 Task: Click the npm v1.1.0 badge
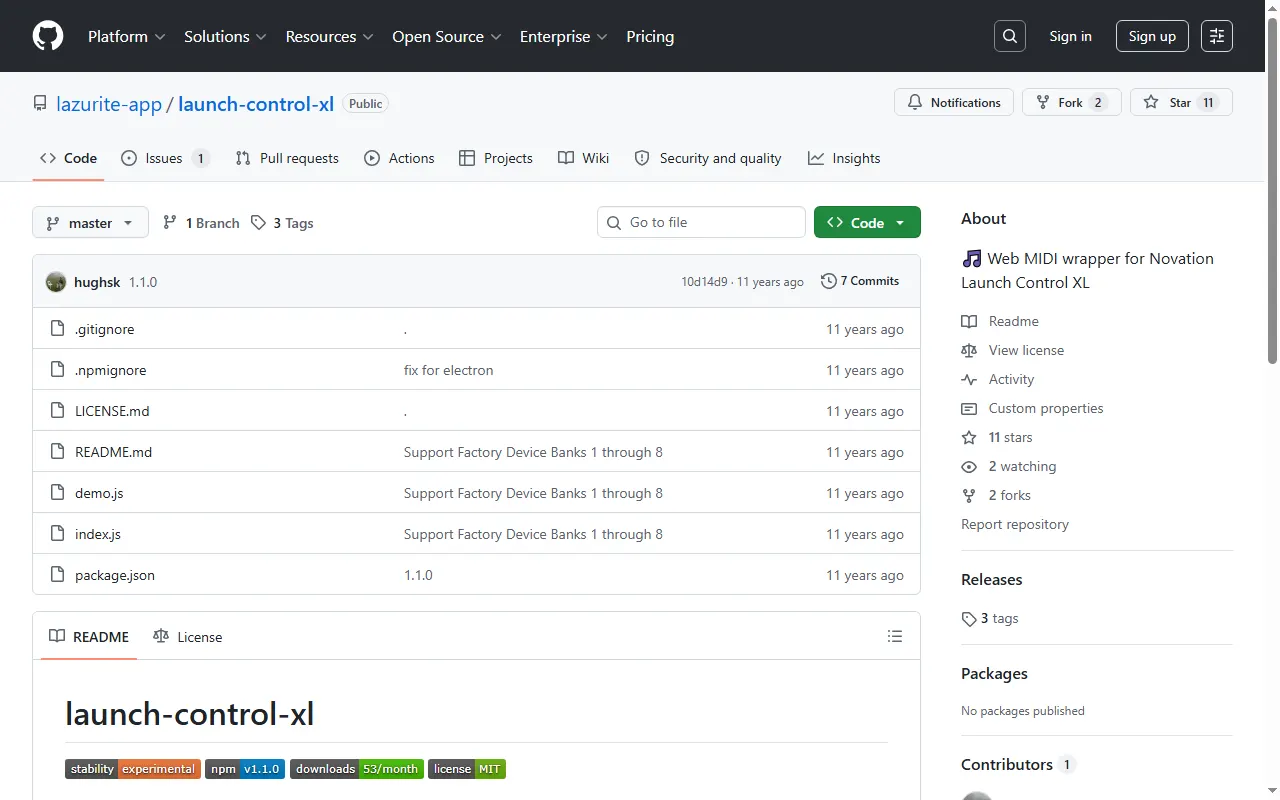245,769
